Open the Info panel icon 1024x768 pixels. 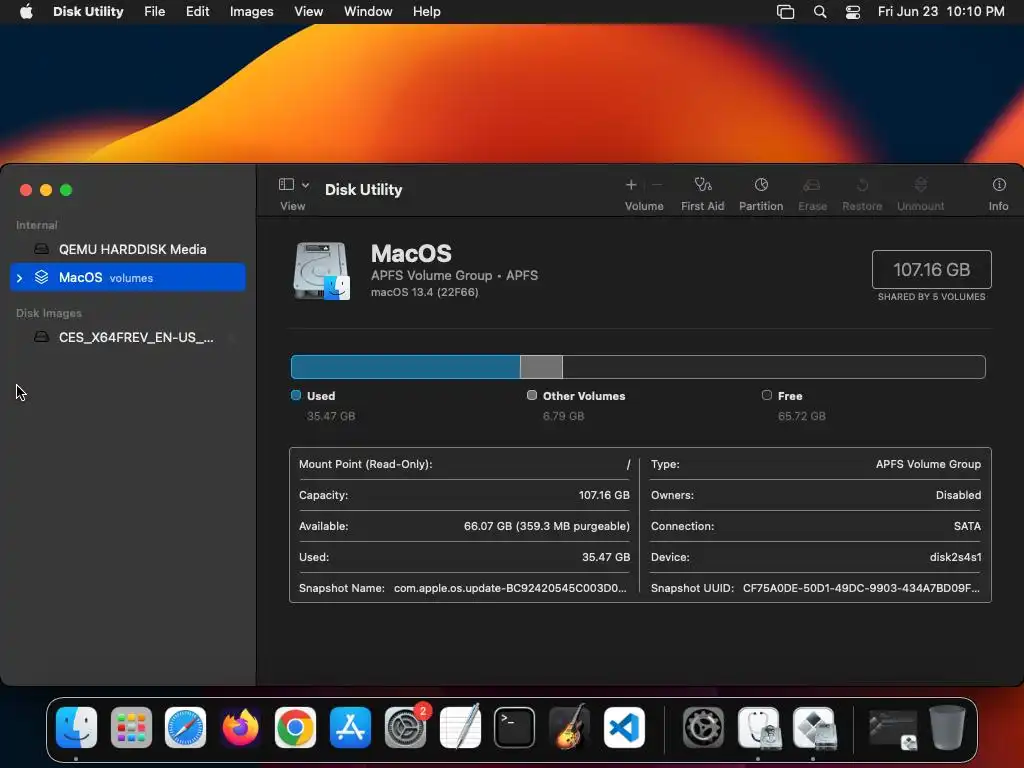[999, 185]
